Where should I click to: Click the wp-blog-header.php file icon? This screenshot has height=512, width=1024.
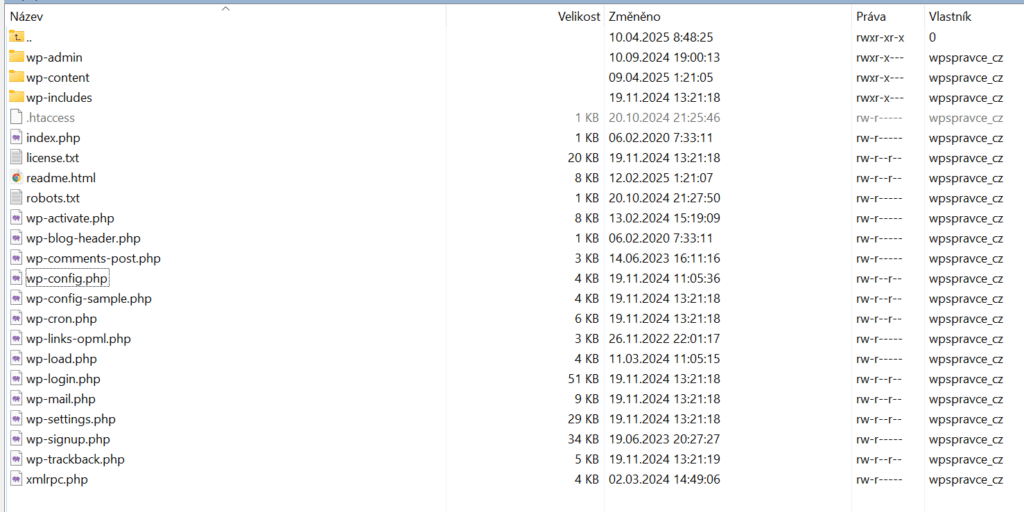pos(16,238)
